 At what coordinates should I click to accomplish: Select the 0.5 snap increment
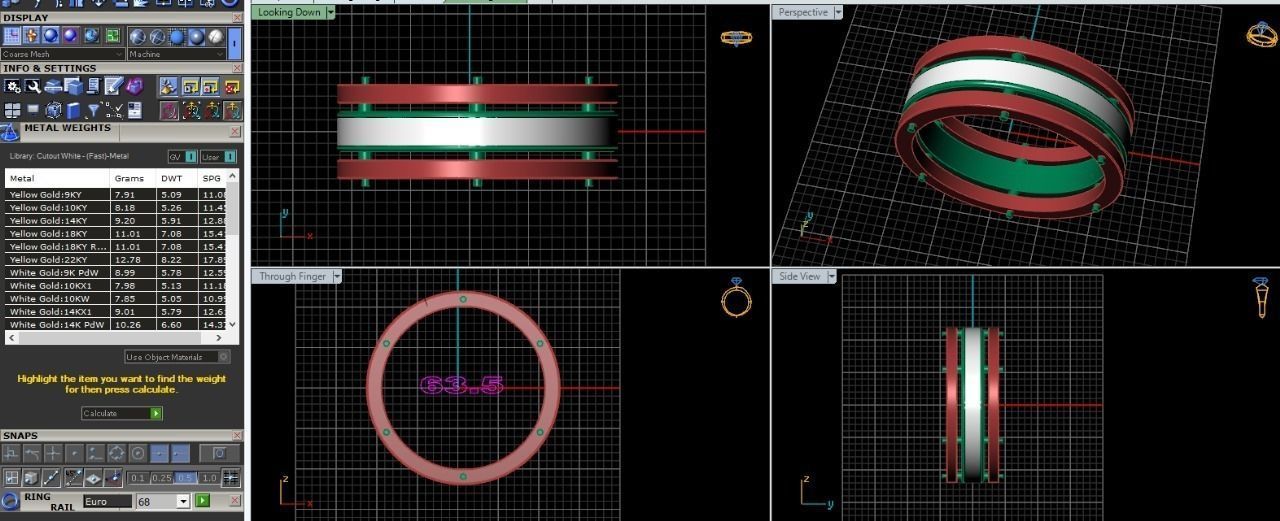(185, 478)
